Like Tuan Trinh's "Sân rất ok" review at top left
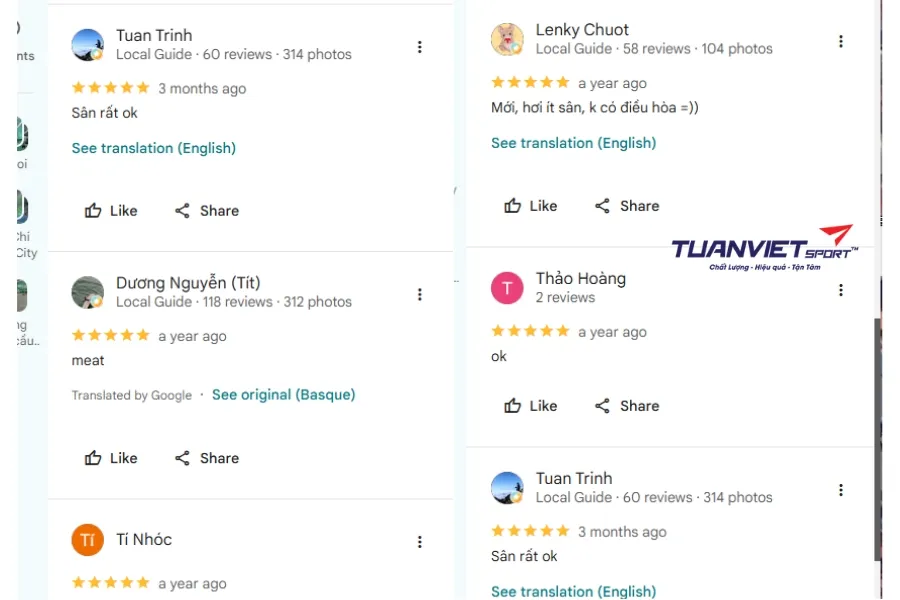The height and width of the screenshot is (600, 900). click(111, 211)
